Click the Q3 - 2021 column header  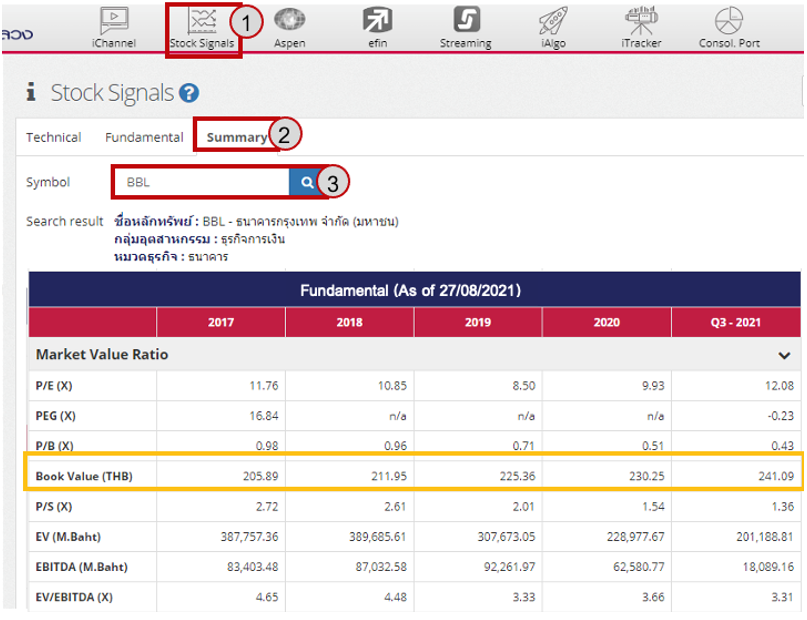pyautogui.click(x=736, y=323)
